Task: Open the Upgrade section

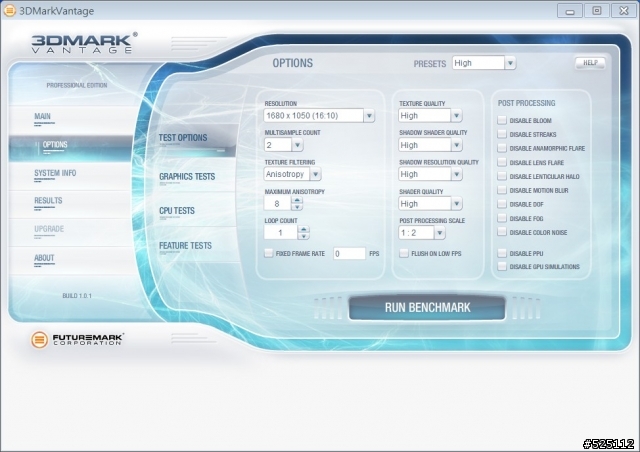Action: 49,229
